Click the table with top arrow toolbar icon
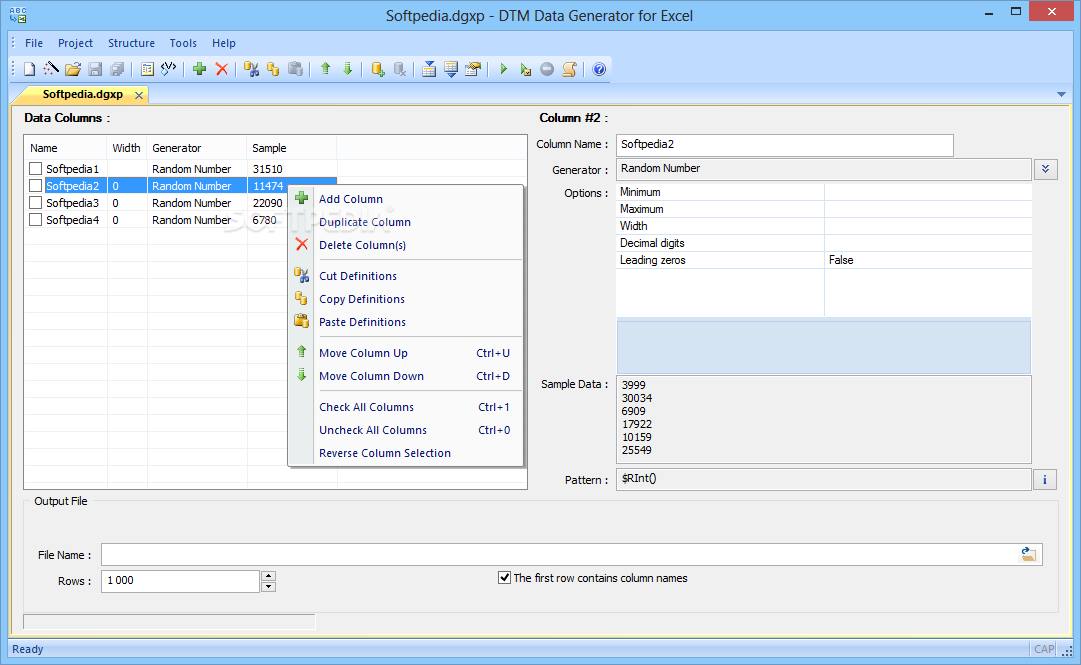This screenshot has height=665, width=1081. click(x=429, y=69)
